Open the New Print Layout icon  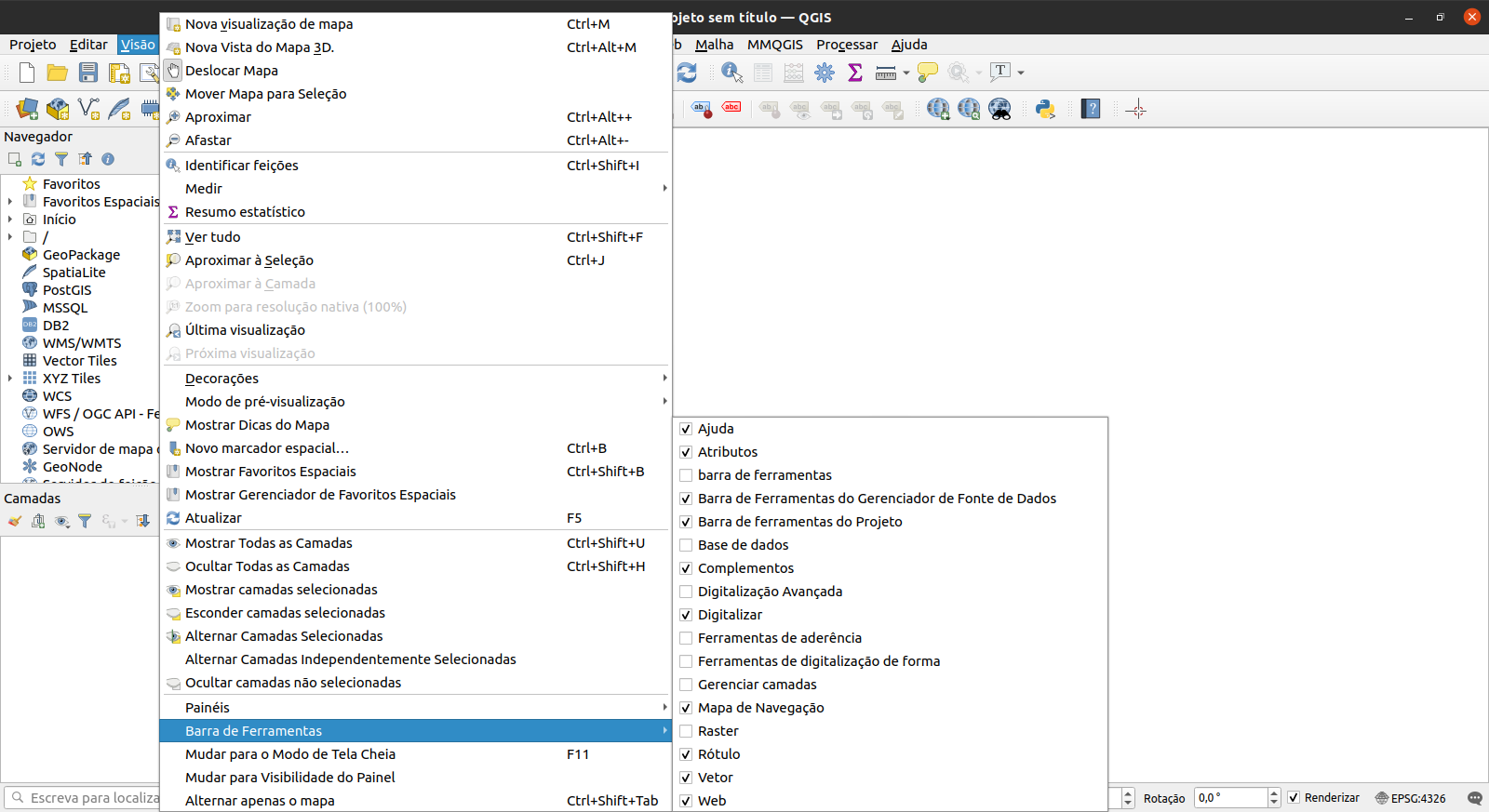click(x=119, y=73)
